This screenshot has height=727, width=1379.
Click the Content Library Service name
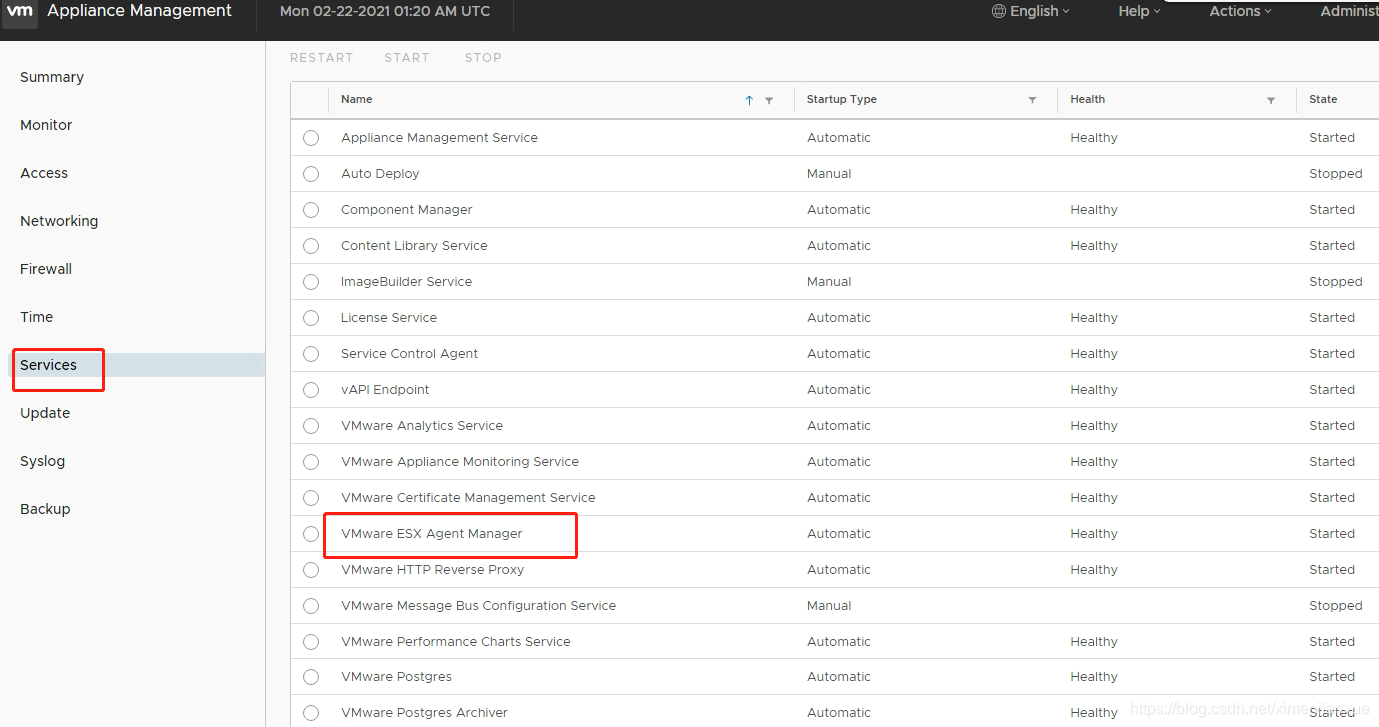pyautogui.click(x=414, y=246)
